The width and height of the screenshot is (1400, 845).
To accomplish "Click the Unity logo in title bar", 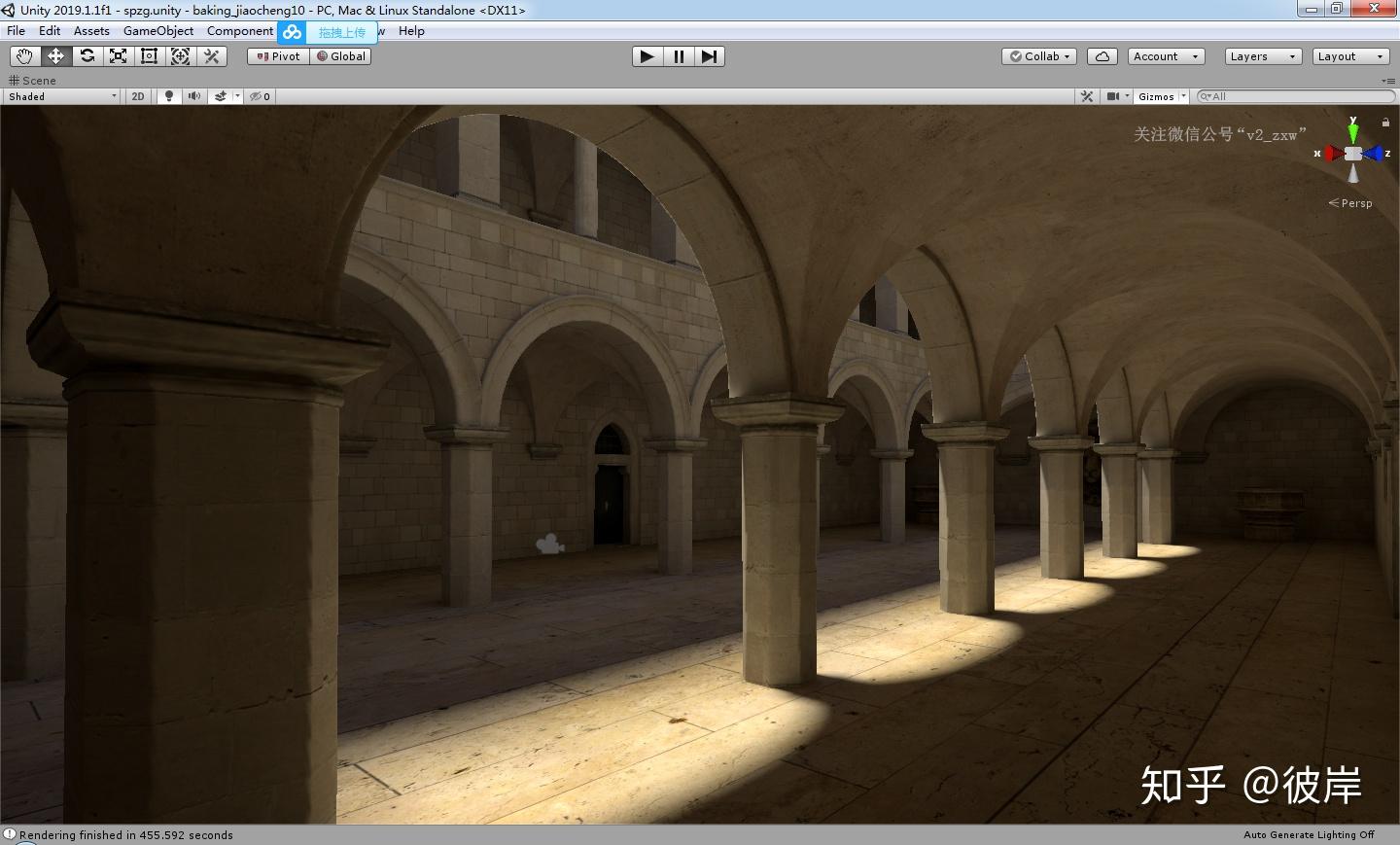I will [9, 10].
